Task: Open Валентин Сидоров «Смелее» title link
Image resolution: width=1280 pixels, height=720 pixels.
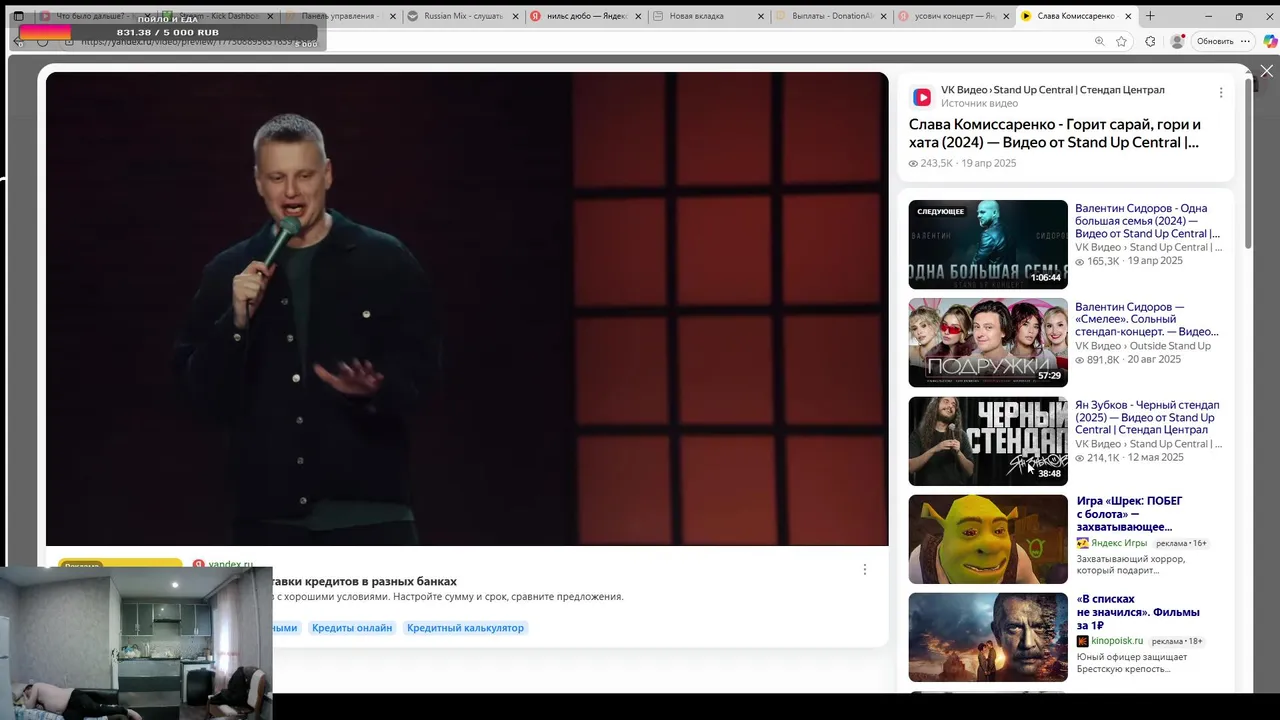Action: pyautogui.click(x=1147, y=319)
